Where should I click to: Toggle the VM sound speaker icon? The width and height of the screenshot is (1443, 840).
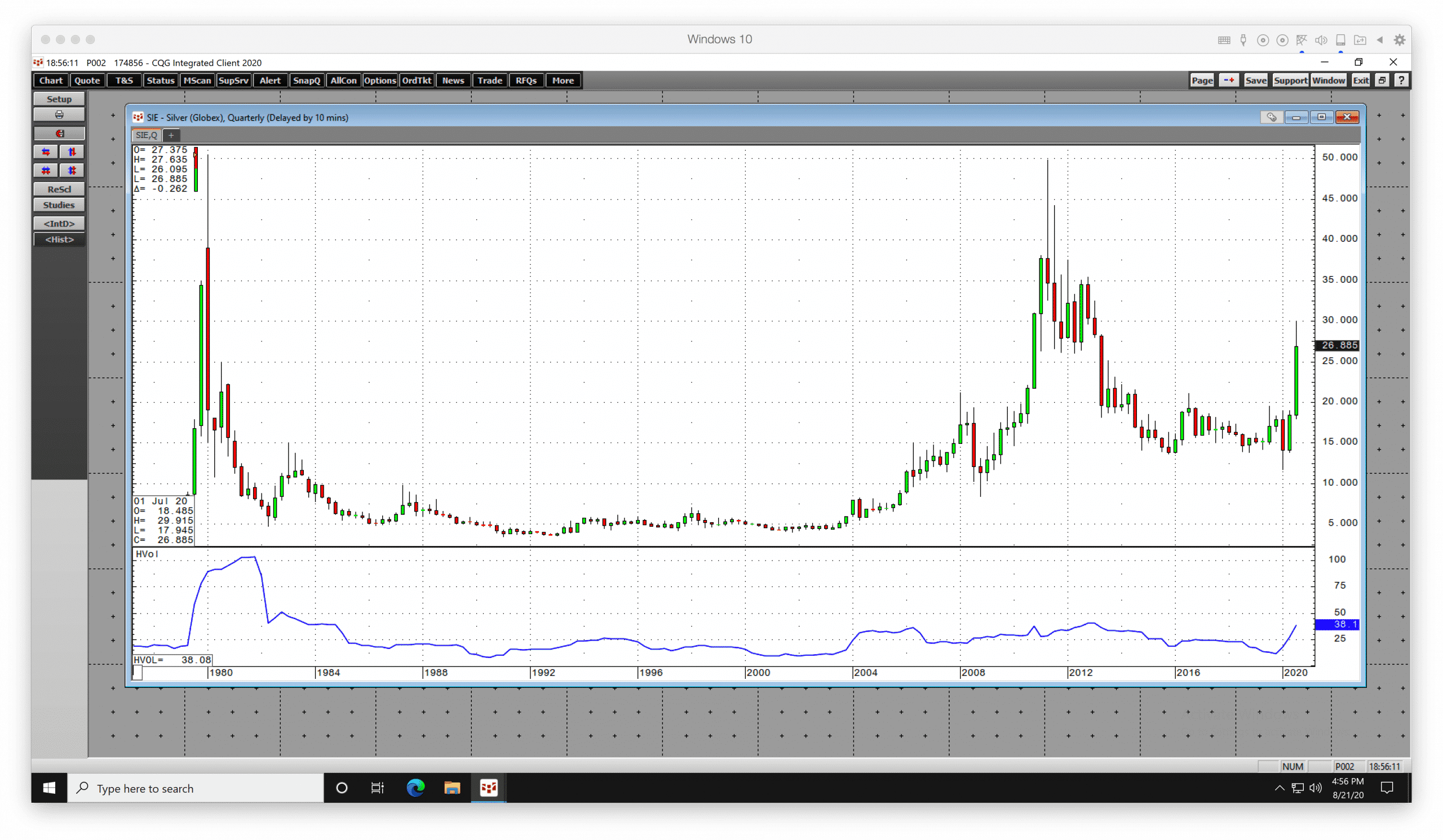(1321, 40)
